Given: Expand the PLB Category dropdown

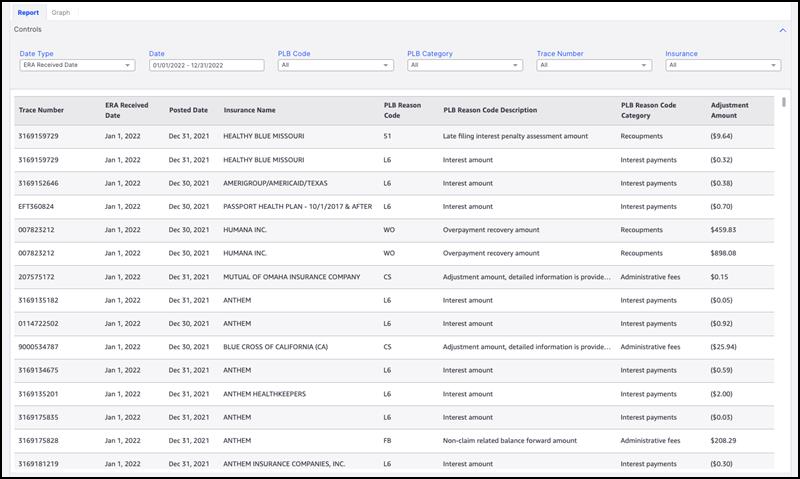Looking at the screenshot, I should [x=464, y=65].
